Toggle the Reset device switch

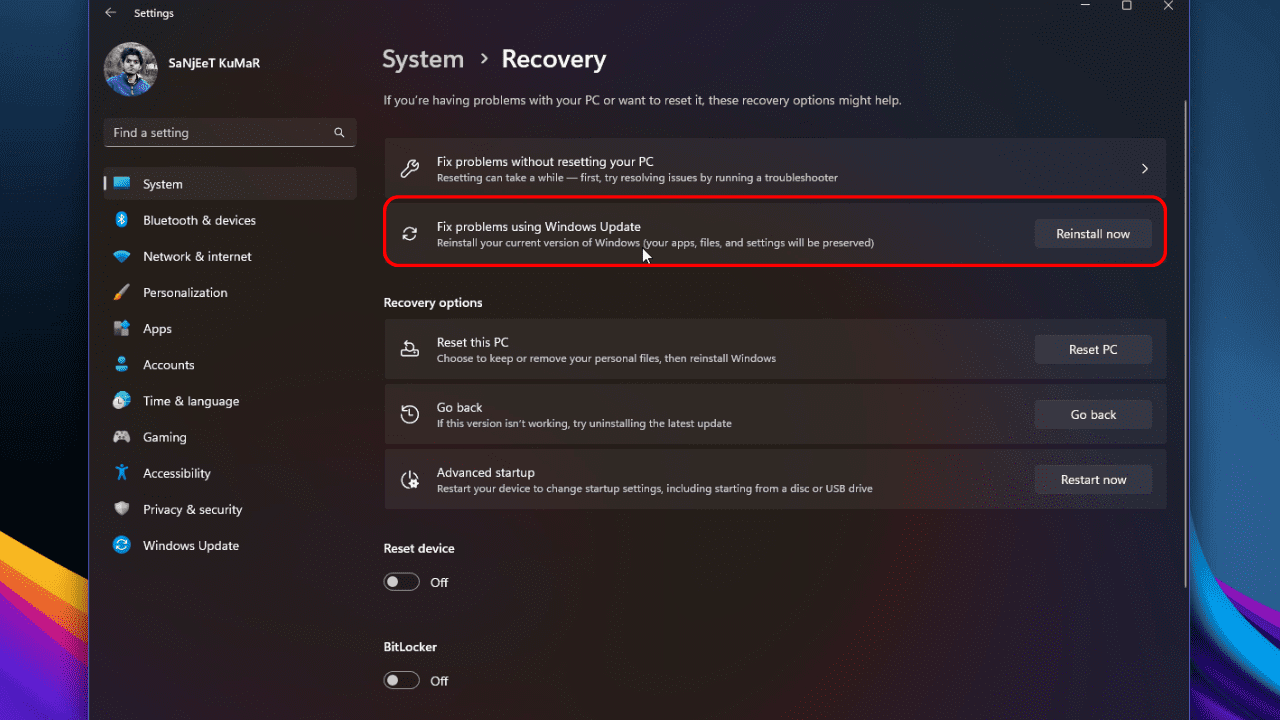point(401,581)
